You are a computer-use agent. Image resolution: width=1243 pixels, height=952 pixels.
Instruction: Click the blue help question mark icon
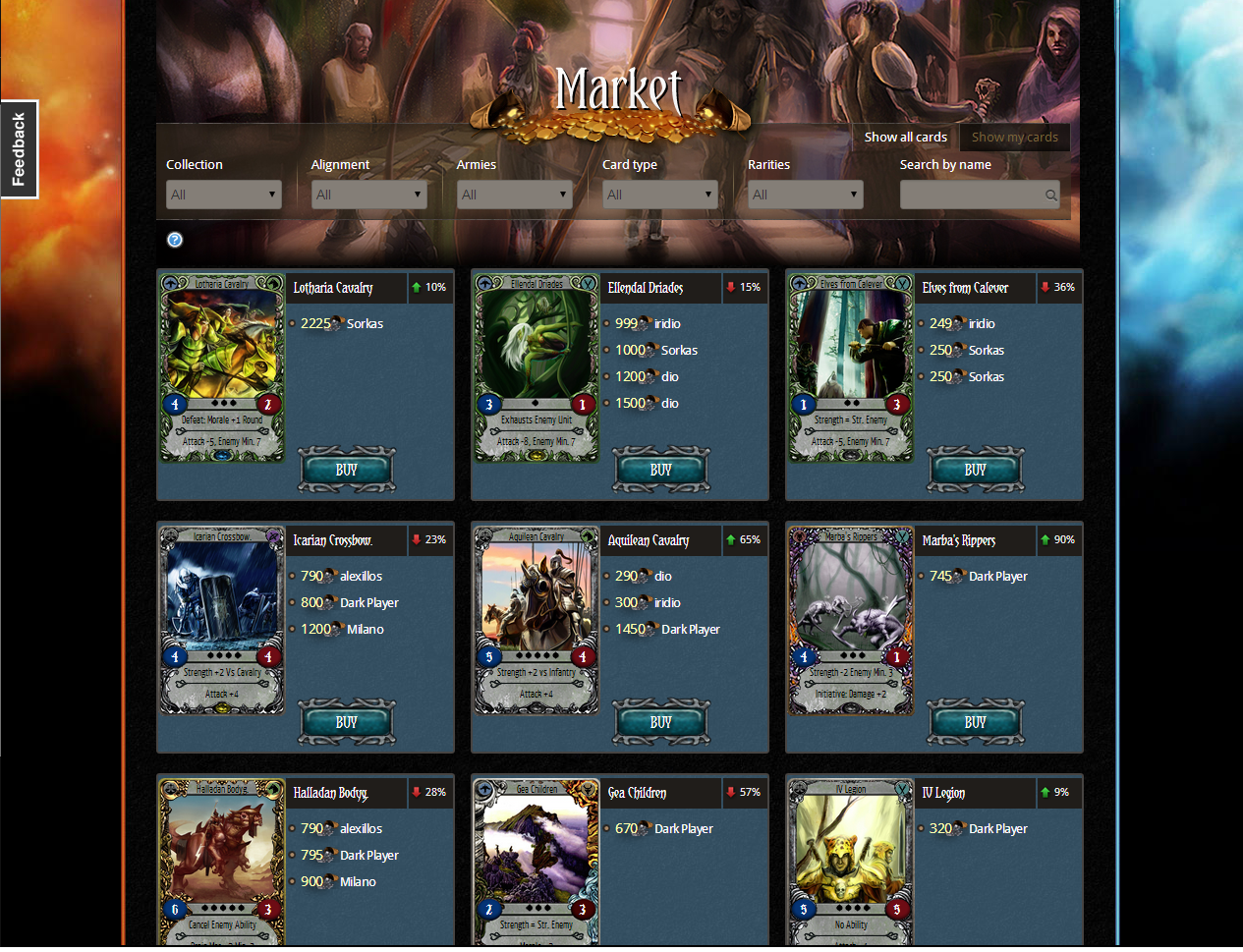(175, 240)
